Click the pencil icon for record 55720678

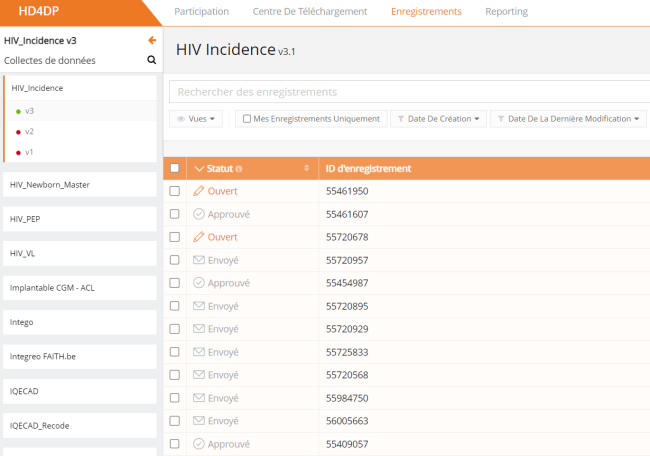(x=199, y=237)
